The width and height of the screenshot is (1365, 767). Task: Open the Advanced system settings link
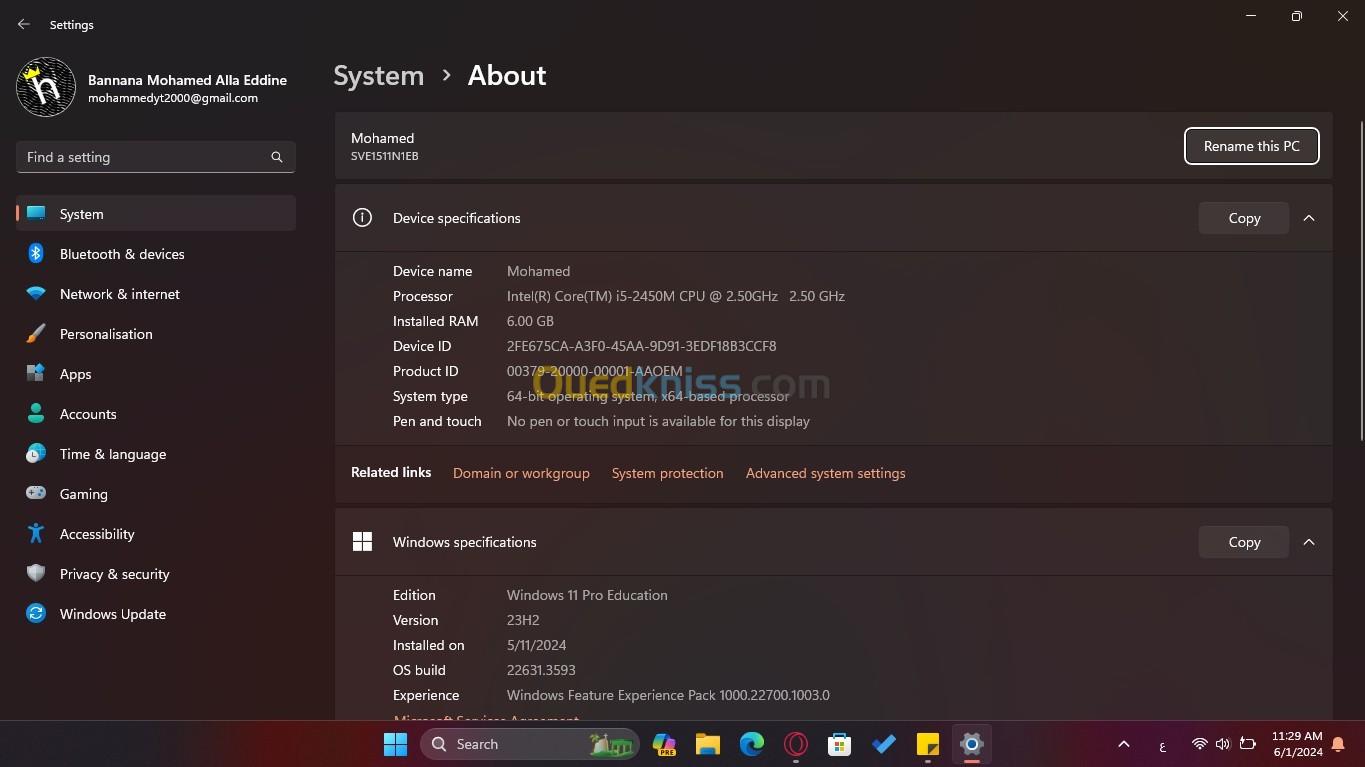(825, 473)
